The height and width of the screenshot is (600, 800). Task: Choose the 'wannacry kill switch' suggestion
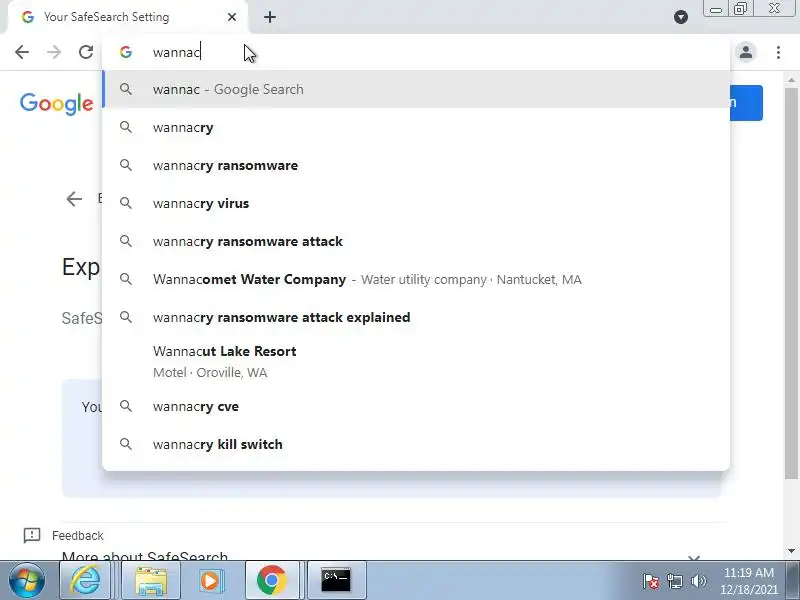[x=416, y=444]
